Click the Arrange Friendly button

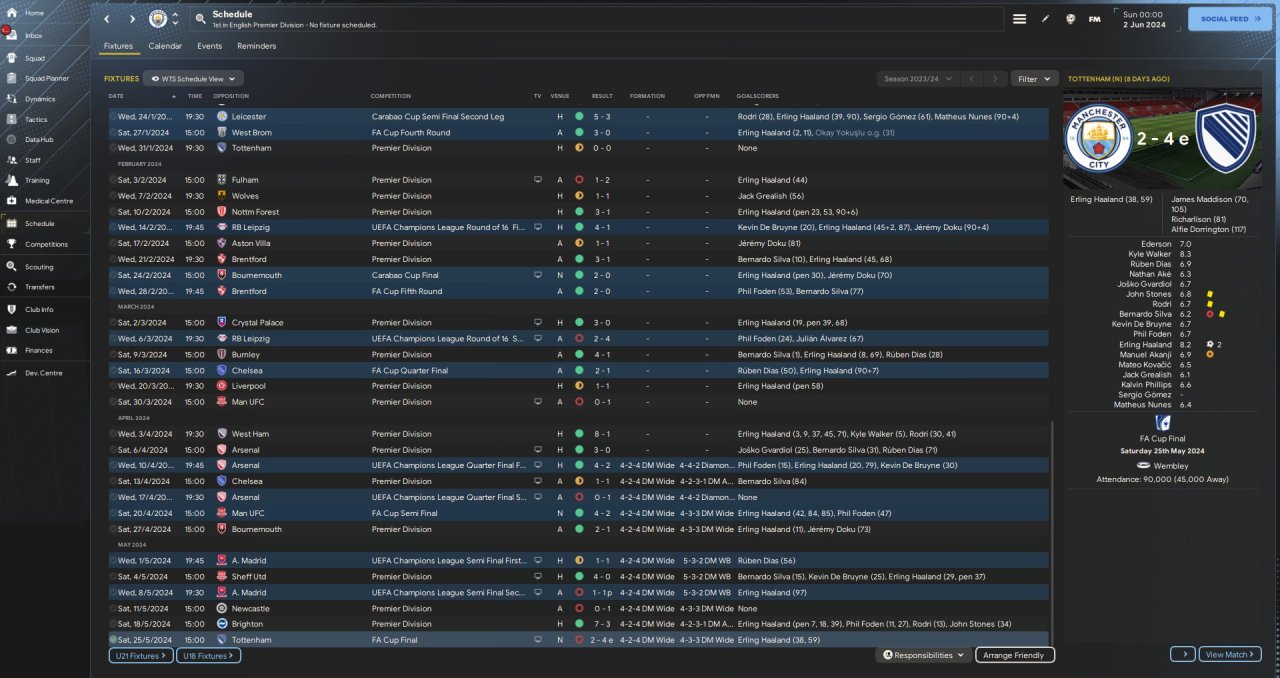click(x=1014, y=655)
